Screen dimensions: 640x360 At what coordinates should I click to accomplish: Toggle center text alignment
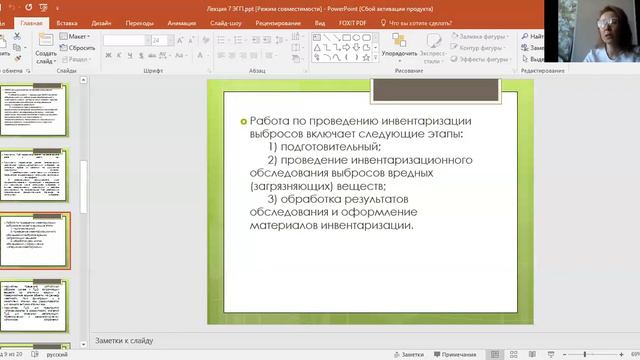[232, 55]
